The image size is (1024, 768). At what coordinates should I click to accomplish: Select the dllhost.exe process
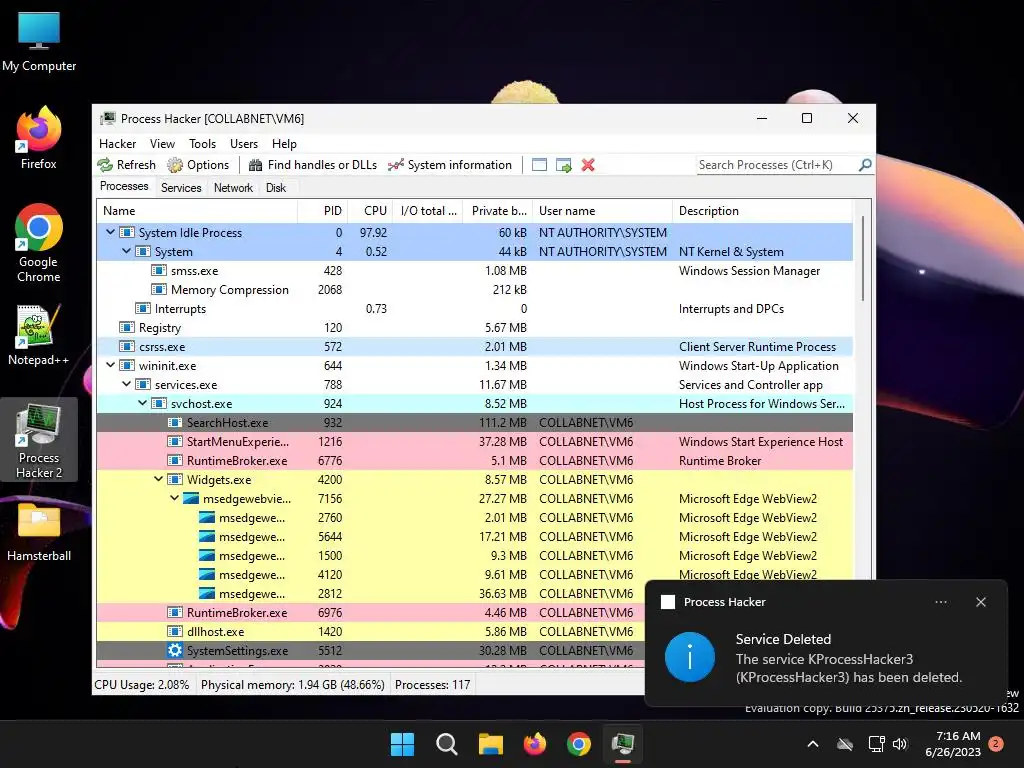370,632
